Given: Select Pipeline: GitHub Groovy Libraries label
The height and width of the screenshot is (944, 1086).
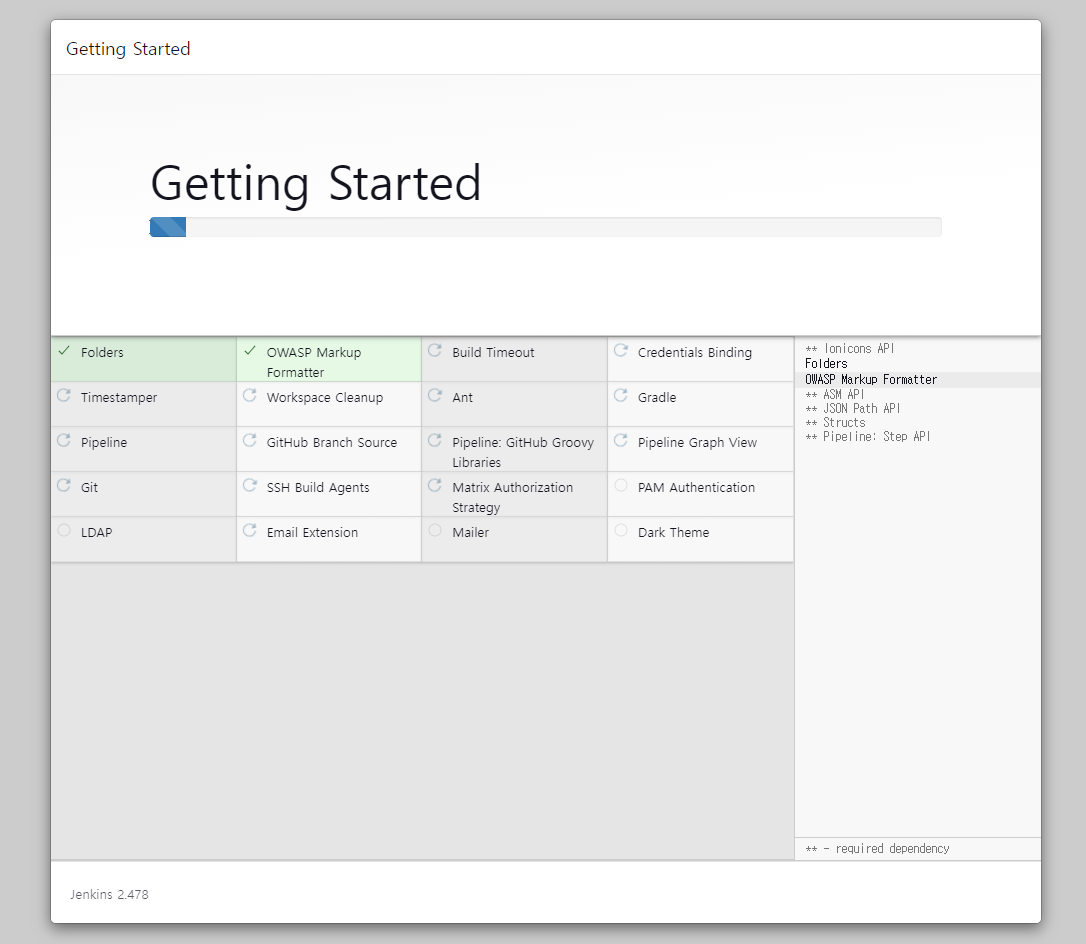Looking at the screenshot, I should click(523, 452).
